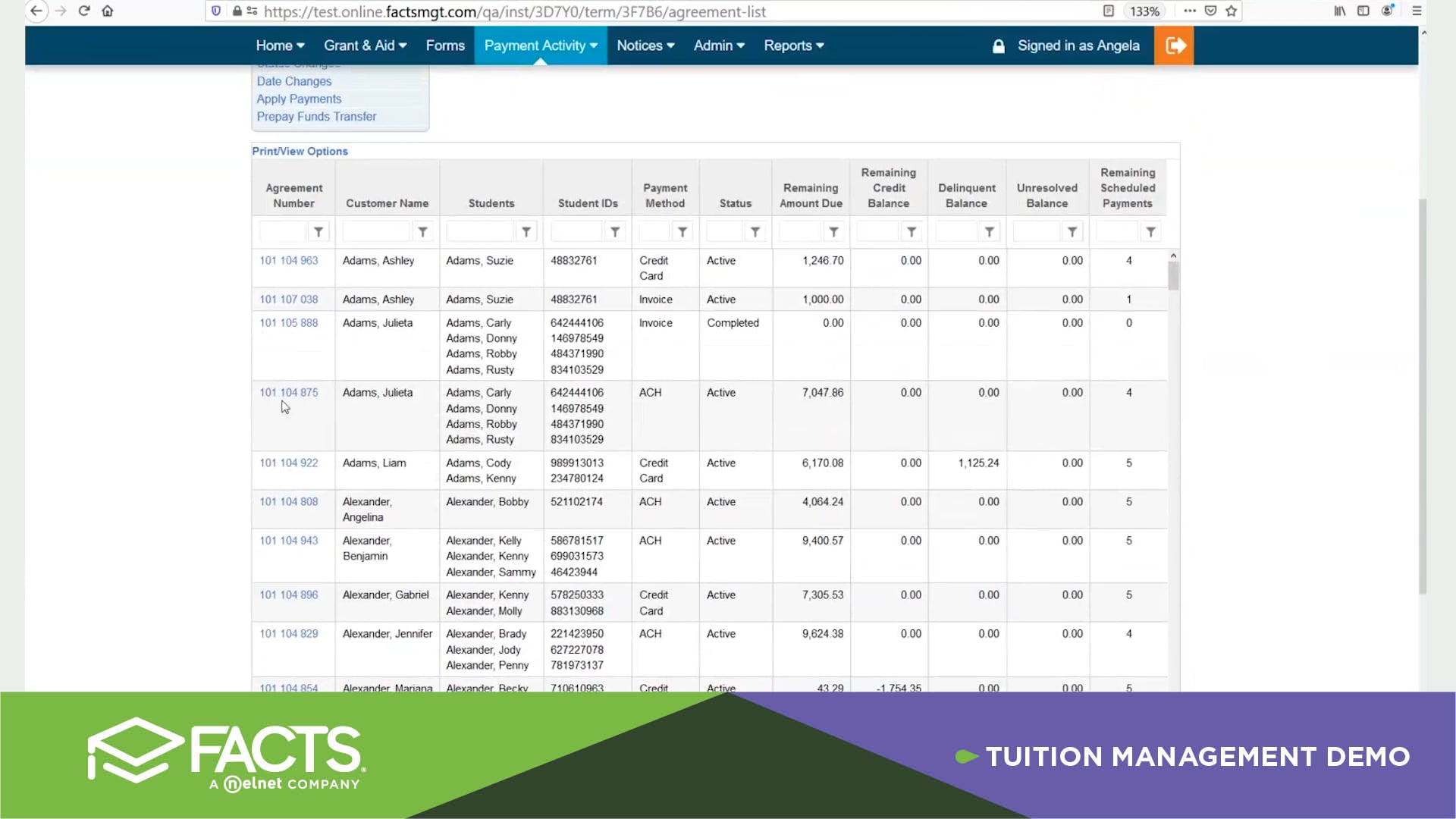This screenshot has width=1456, height=819.
Task: Reload the page with browser refresh icon
Action: point(84,11)
